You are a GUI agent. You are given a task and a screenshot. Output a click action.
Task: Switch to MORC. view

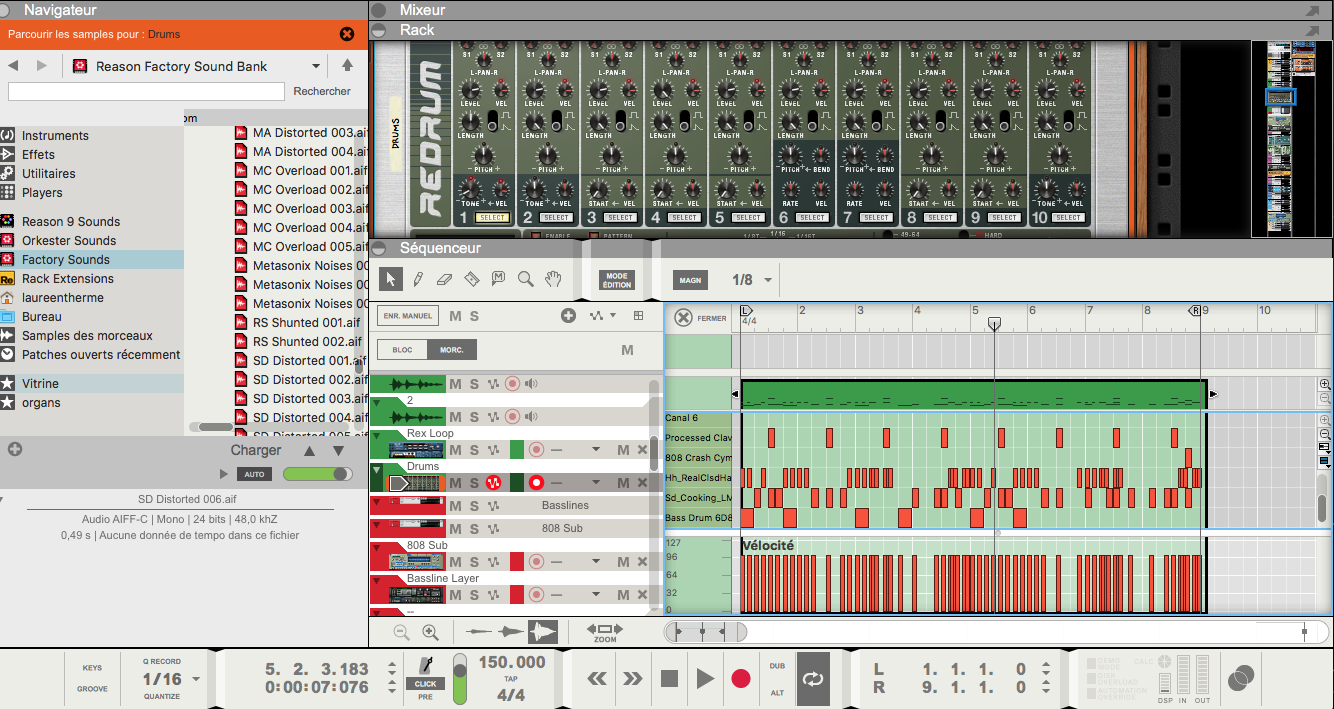pyautogui.click(x=452, y=350)
